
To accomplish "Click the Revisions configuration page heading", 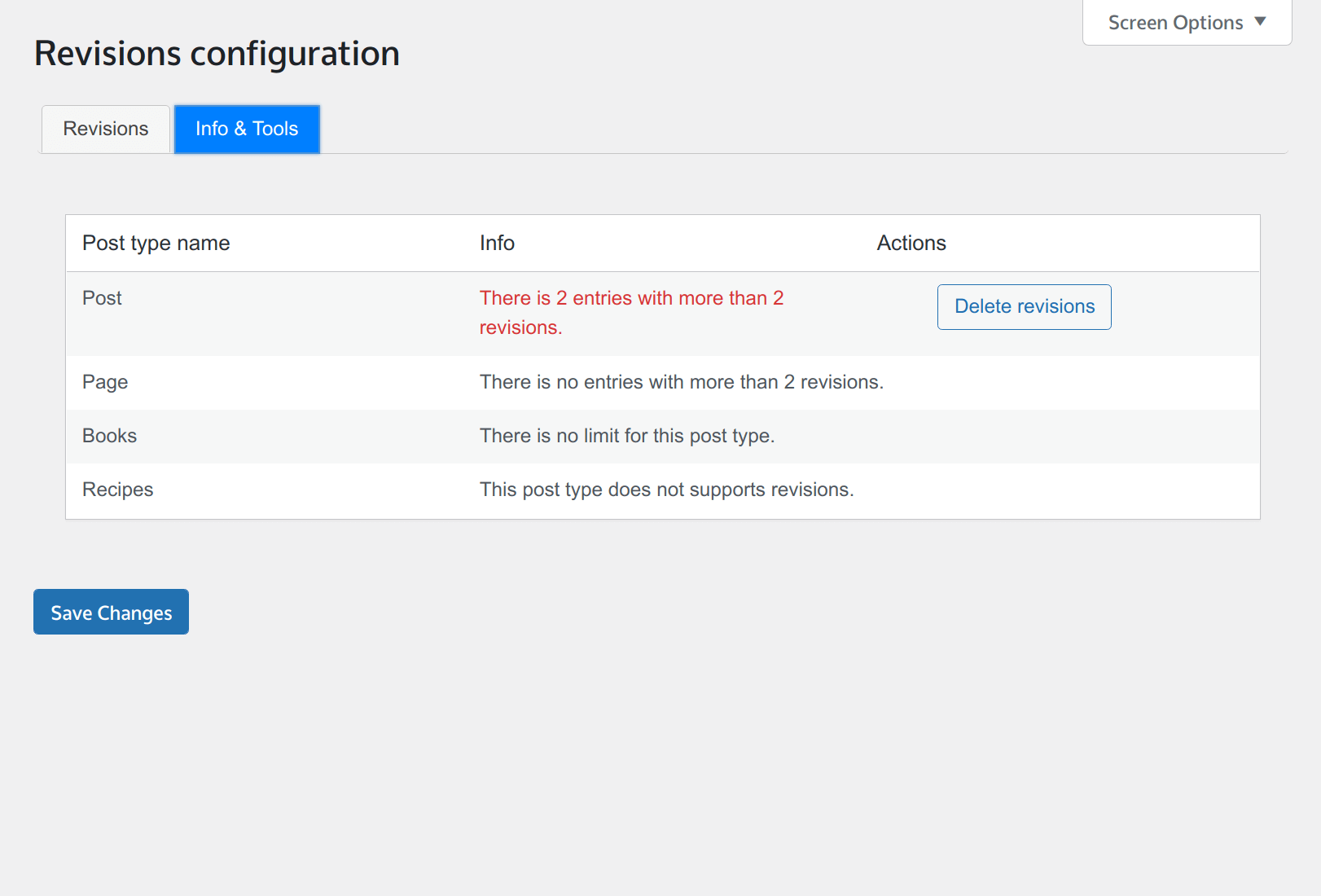I will pyautogui.click(x=217, y=54).
